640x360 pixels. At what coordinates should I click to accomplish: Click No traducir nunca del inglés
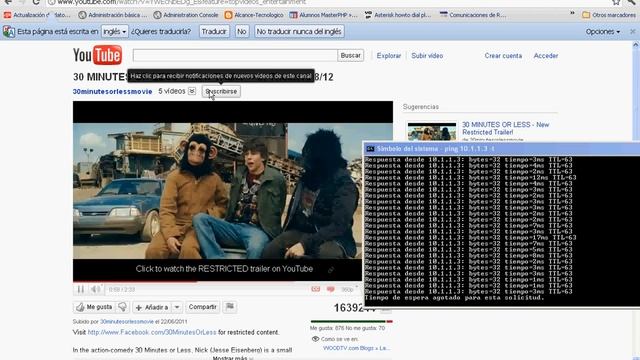click(299, 31)
